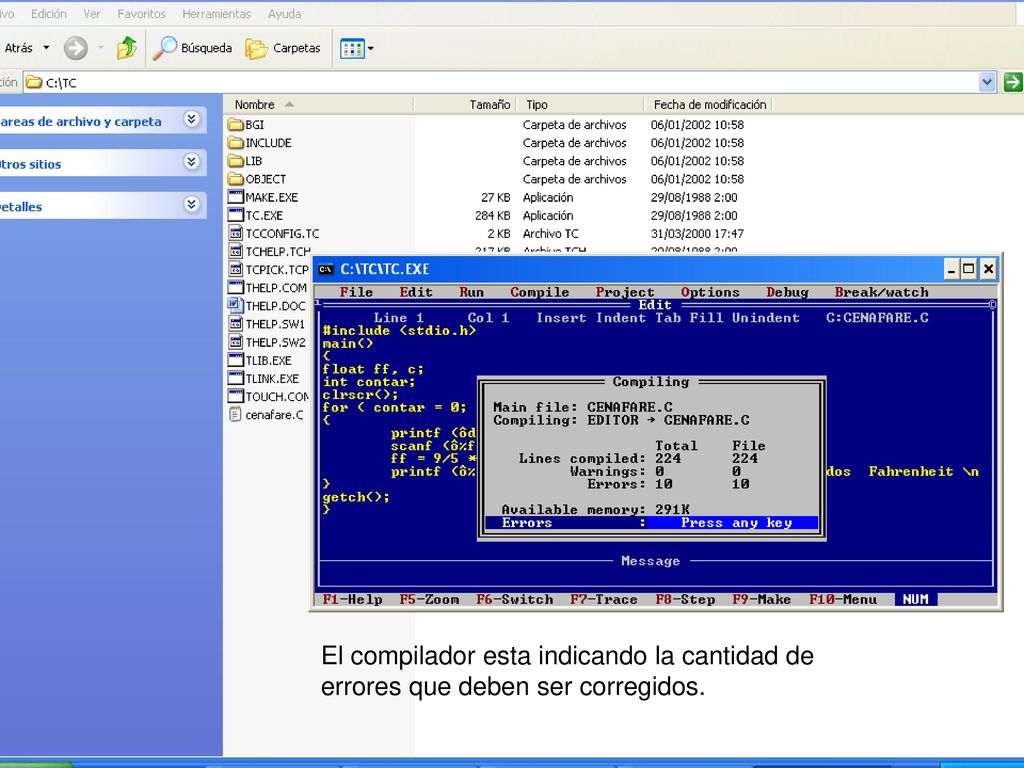Click F1-Help in Turbo C status line
The width and height of the screenshot is (1024, 768).
(352, 600)
